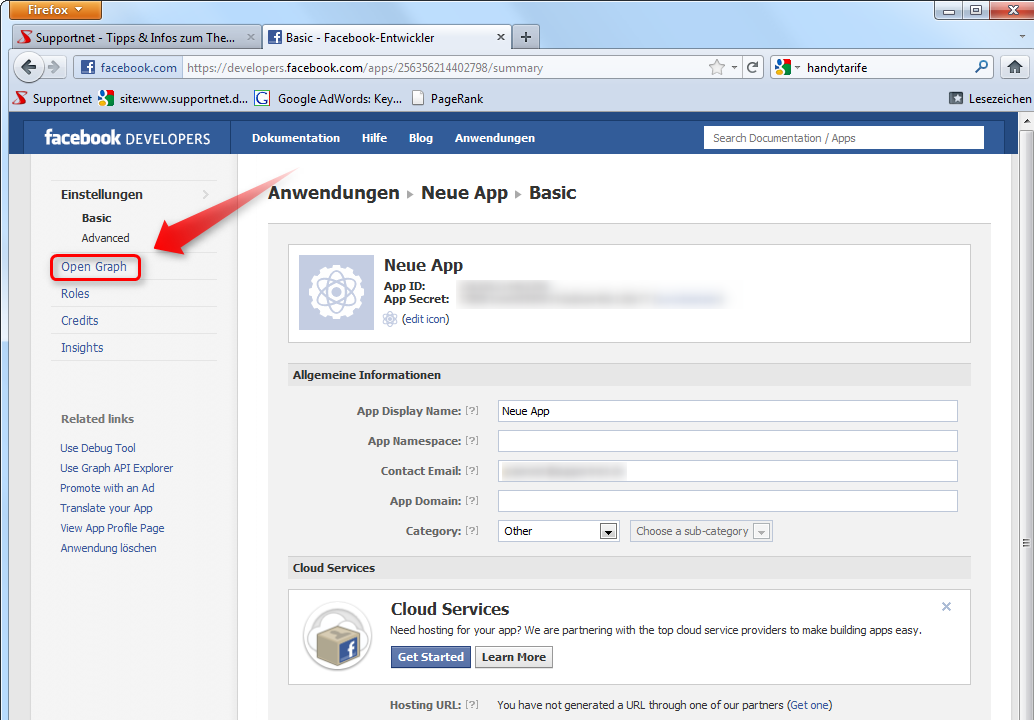Open the Firefox menu button

(x=55, y=9)
